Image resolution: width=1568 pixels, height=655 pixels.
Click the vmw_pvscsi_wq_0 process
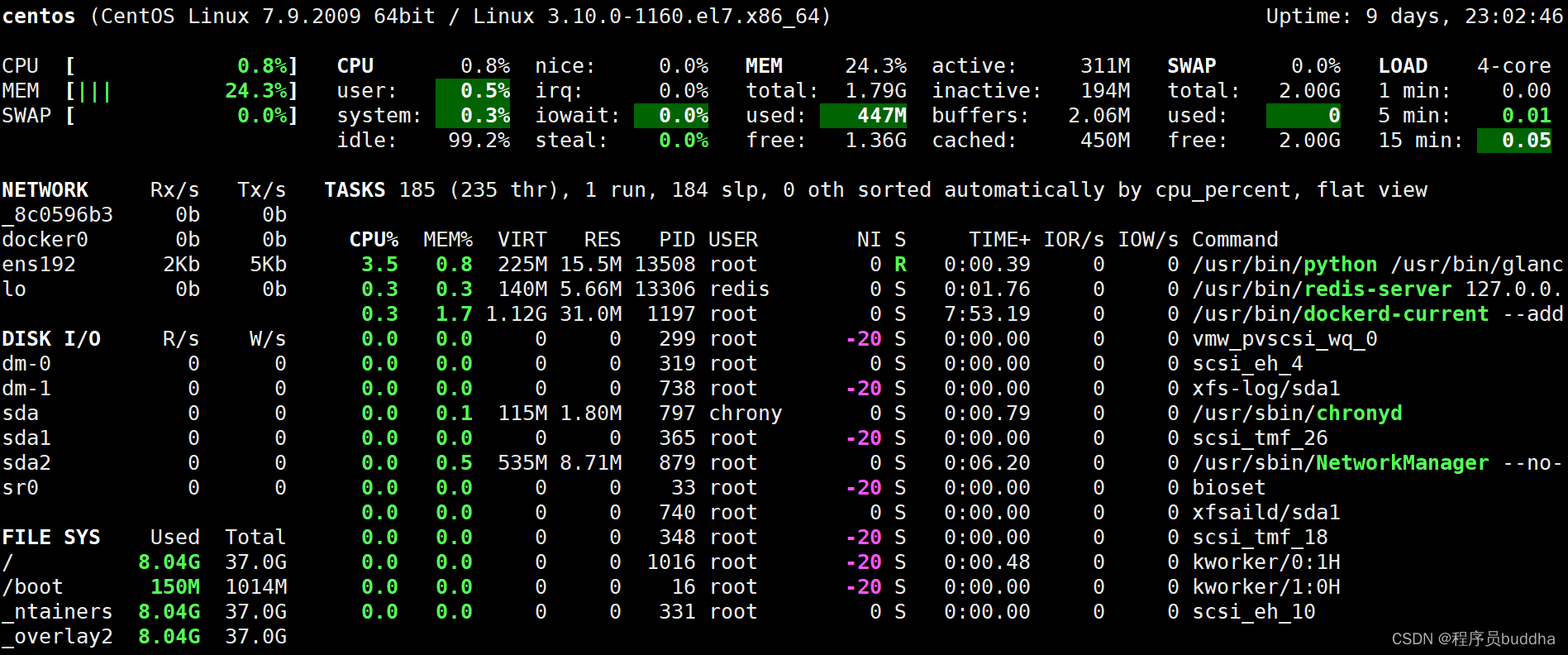pyautogui.click(x=1284, y=339)
